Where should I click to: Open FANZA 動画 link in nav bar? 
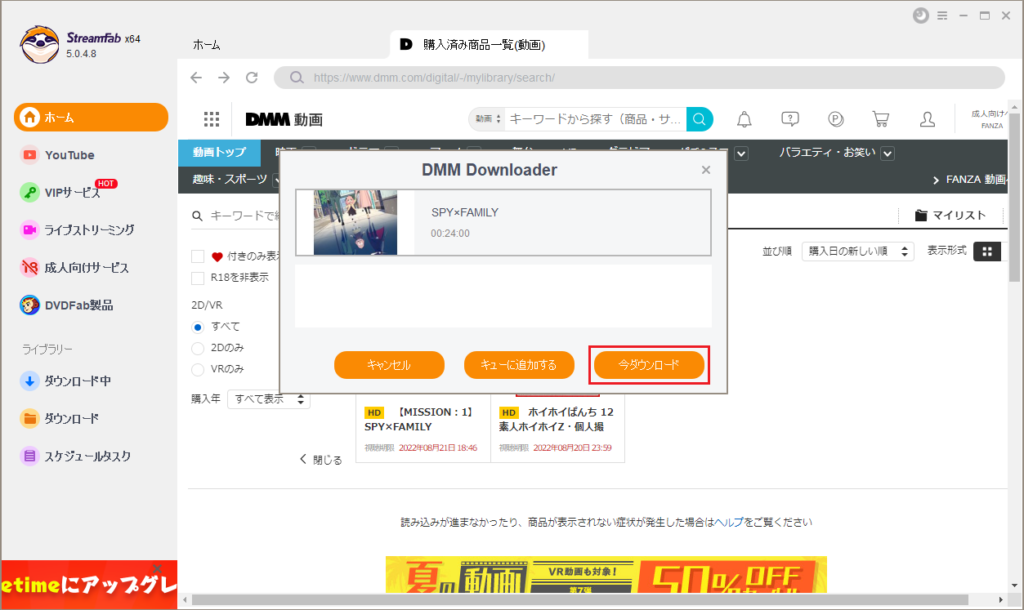(x=970, y=180)
